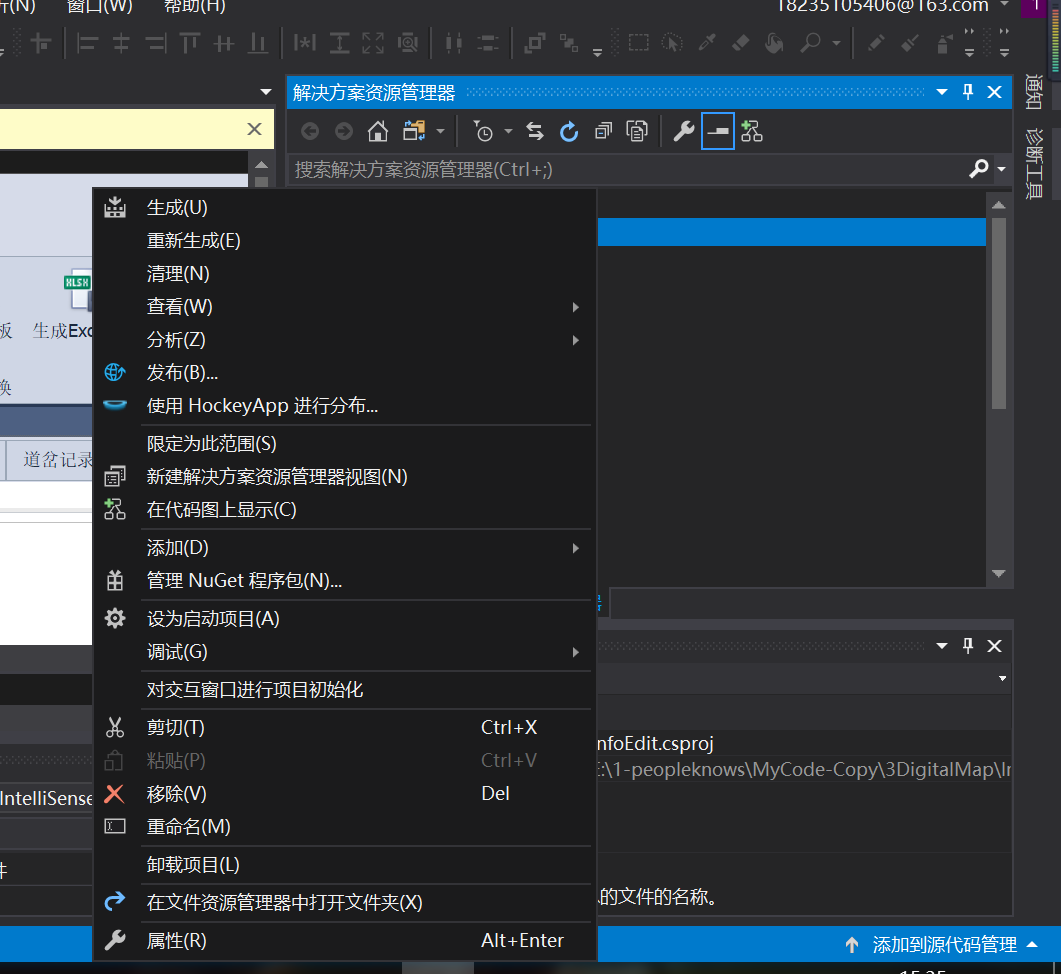Click 添加到源代码管理 in the status bar
Image resolution: width=1061 pixels, height=974 pixels.
click(x=941, y=944)
